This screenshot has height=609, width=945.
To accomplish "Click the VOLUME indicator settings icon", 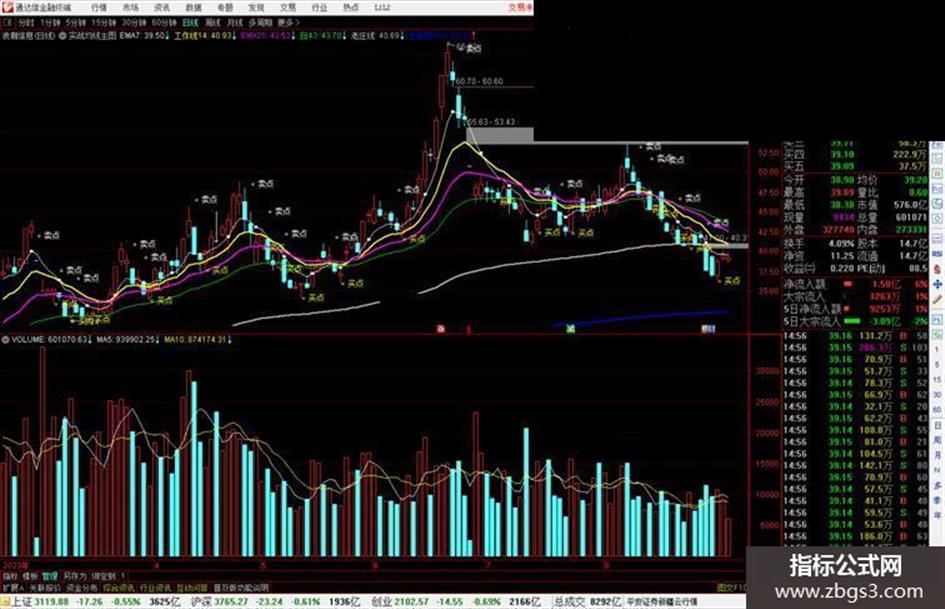I will click(5, 339).
